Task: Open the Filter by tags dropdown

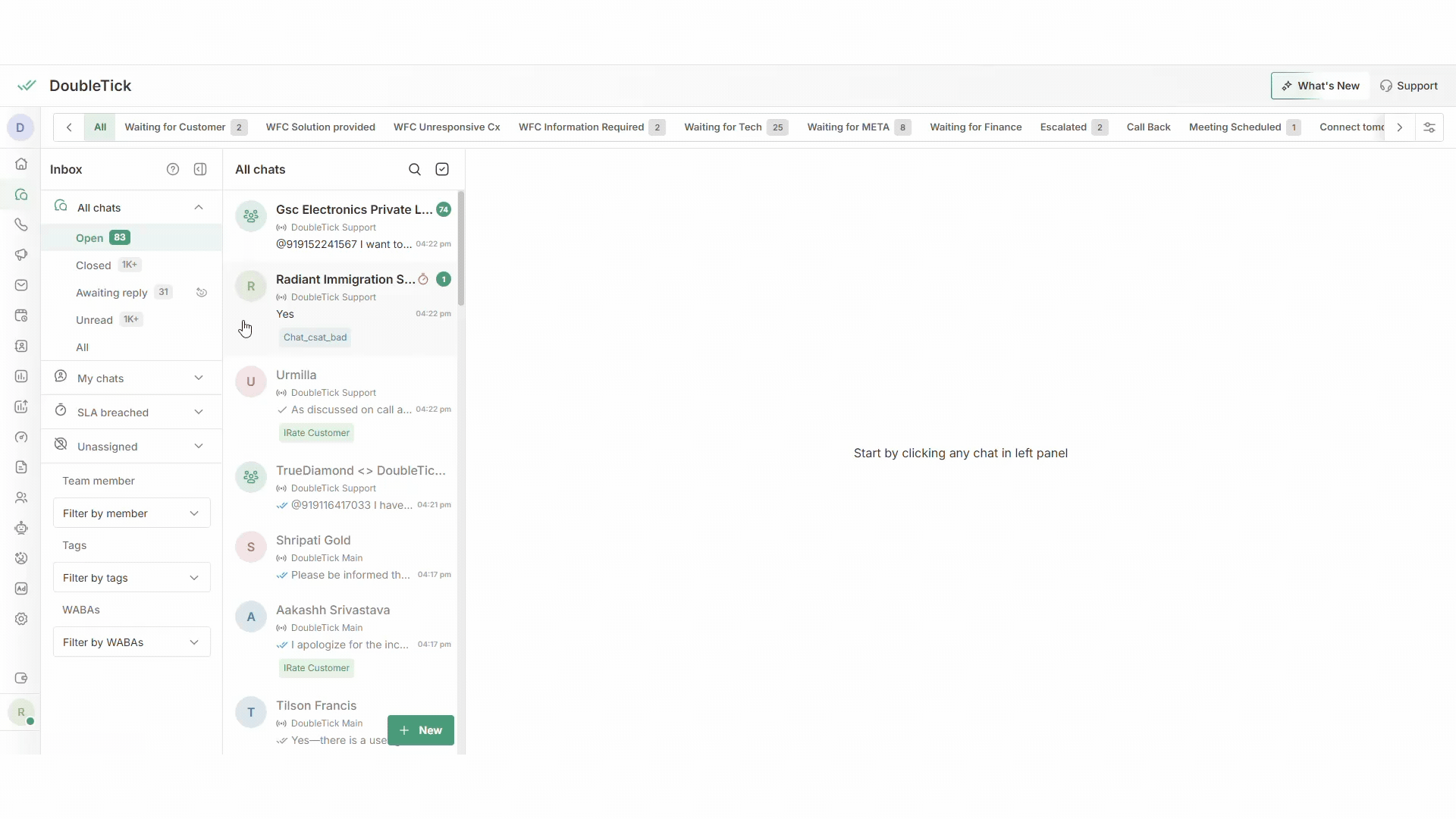Action: [132, 578]
